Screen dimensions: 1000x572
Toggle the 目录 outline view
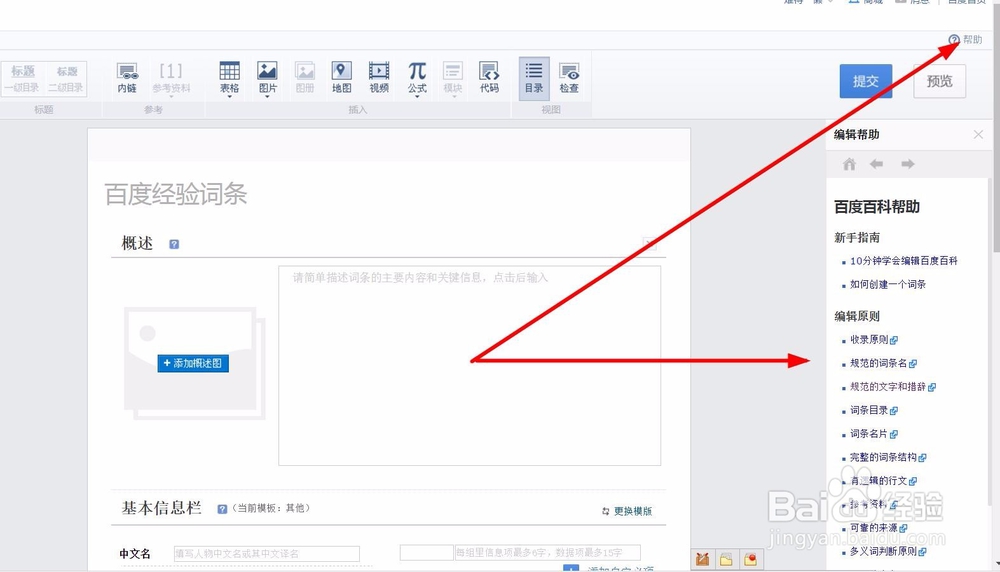(x=534, y=78)
